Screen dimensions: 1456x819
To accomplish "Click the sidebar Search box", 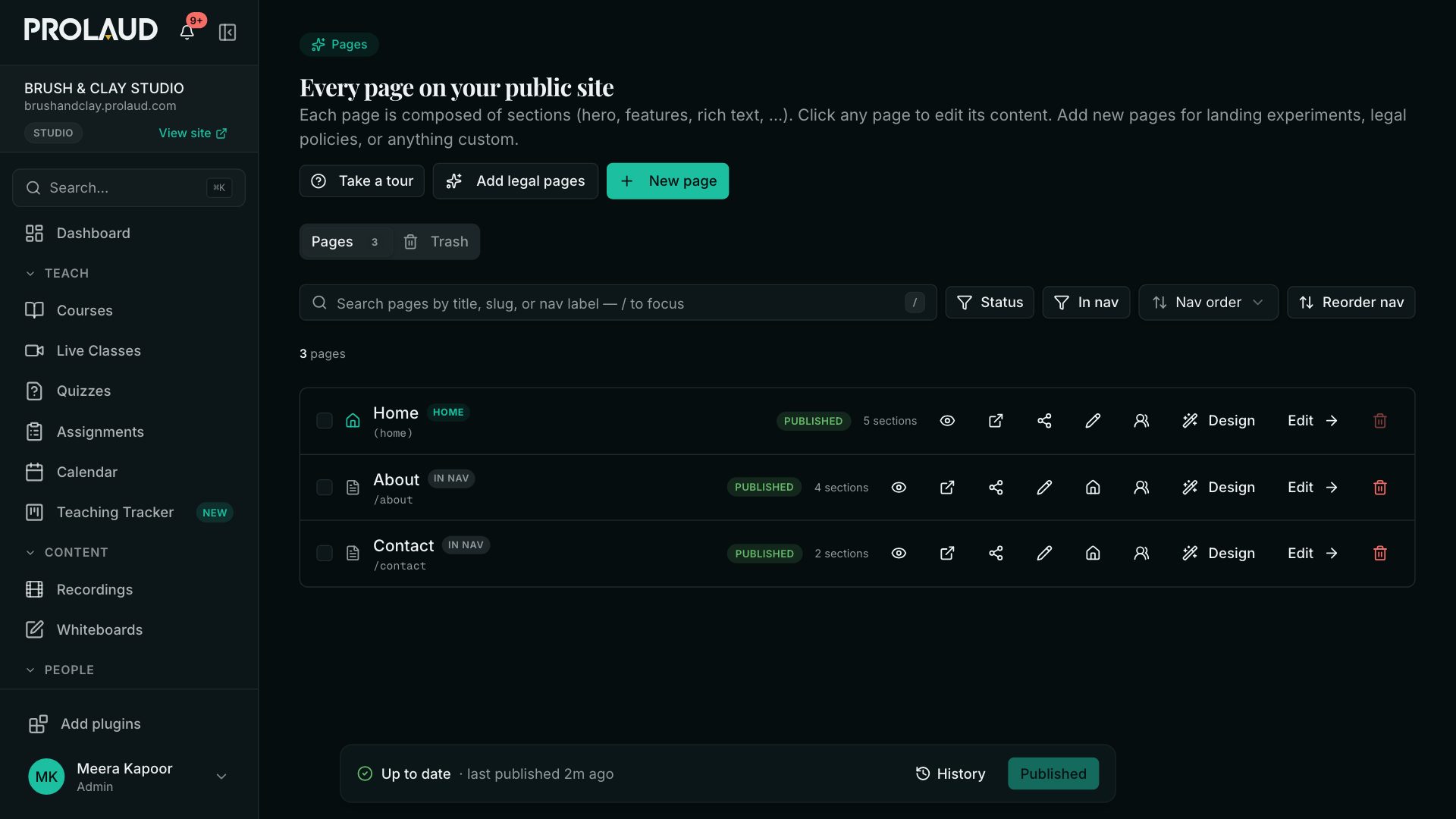I will click(129, 187).
